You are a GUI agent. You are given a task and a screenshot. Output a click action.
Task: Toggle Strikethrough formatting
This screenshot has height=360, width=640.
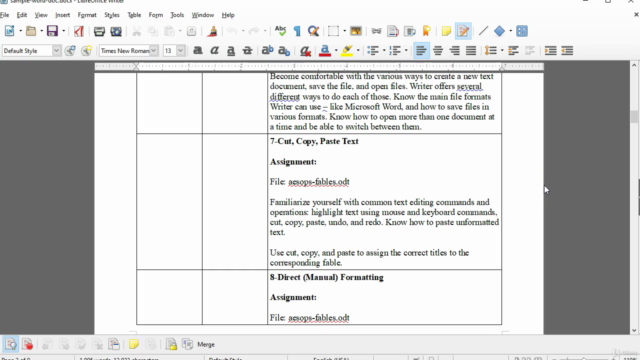247,51
